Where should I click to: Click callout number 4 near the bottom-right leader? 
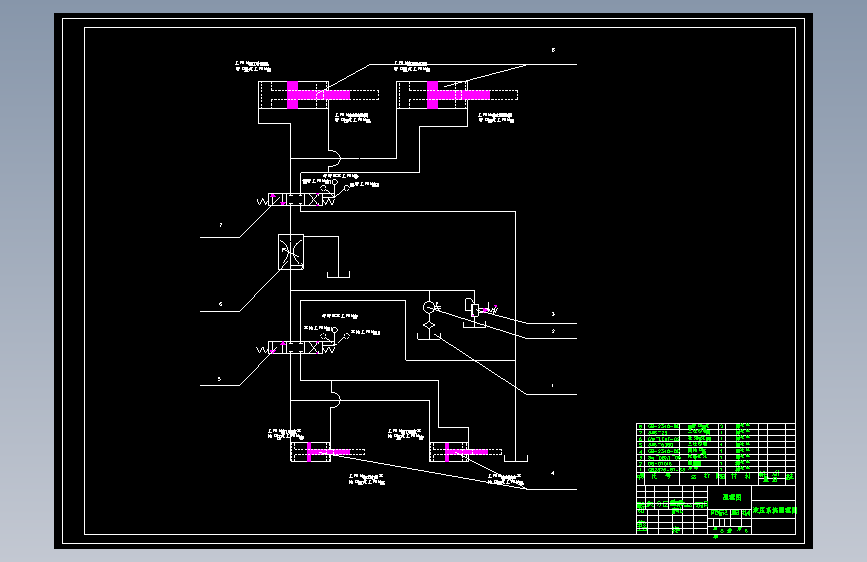click(x=553, y=473)
